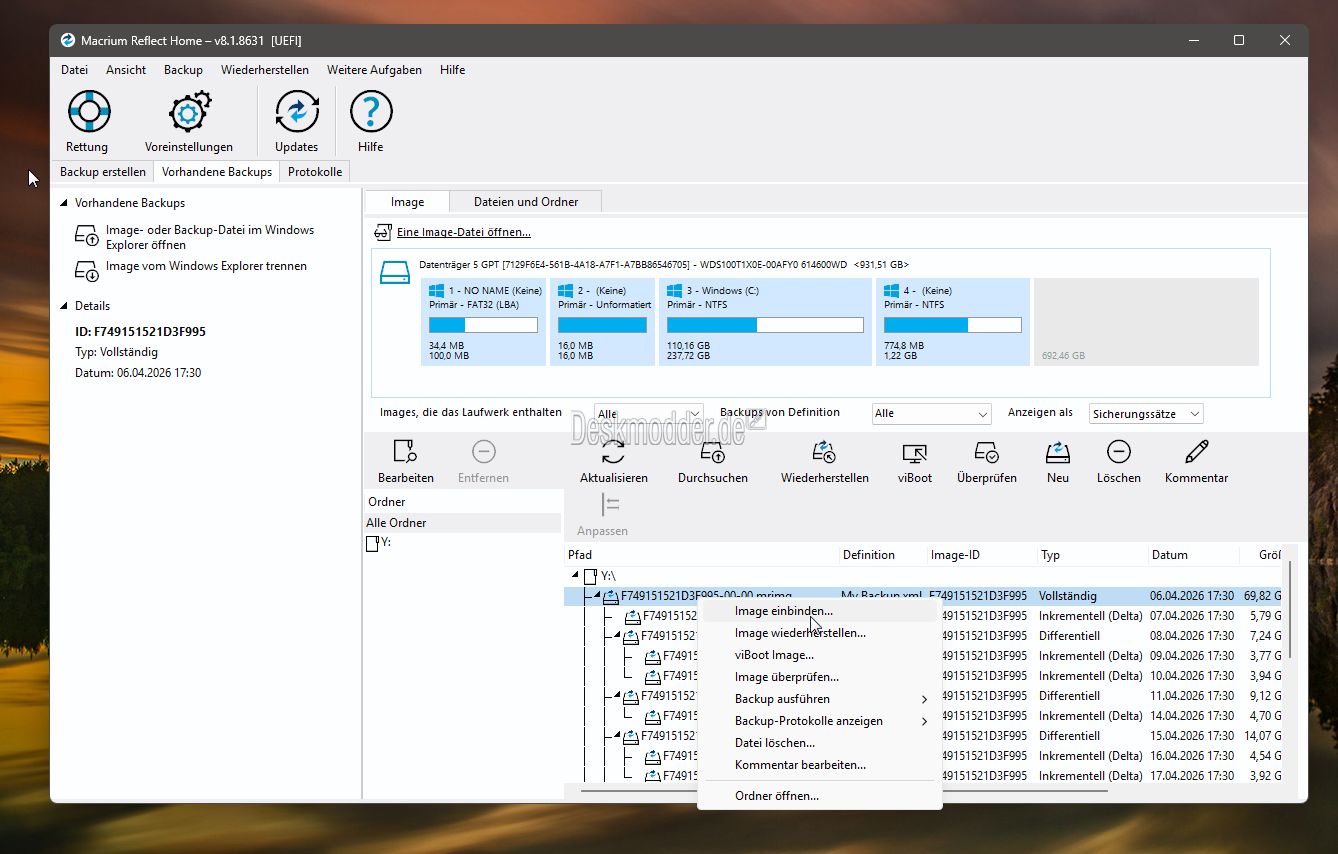Click the Überprüfen verify icon
Screen dimensions: 1338x854
[986, 453]
